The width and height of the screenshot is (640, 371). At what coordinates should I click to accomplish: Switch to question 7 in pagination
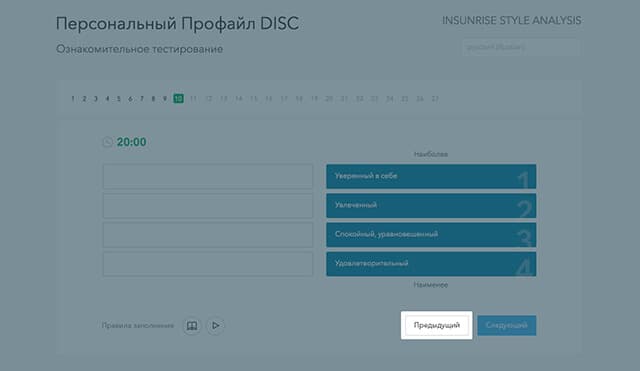click(x=142, y=99)
